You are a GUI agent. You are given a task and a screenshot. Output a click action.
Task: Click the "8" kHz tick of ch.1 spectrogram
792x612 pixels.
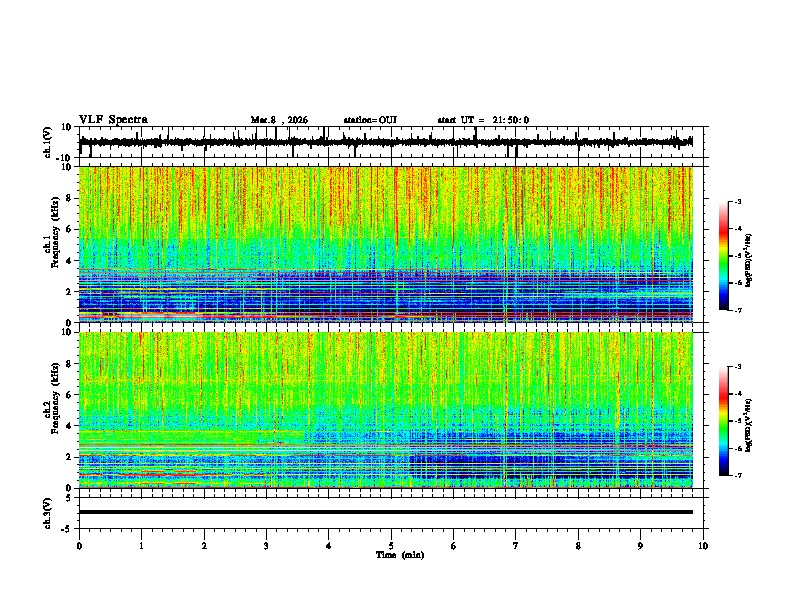(69, 198)
